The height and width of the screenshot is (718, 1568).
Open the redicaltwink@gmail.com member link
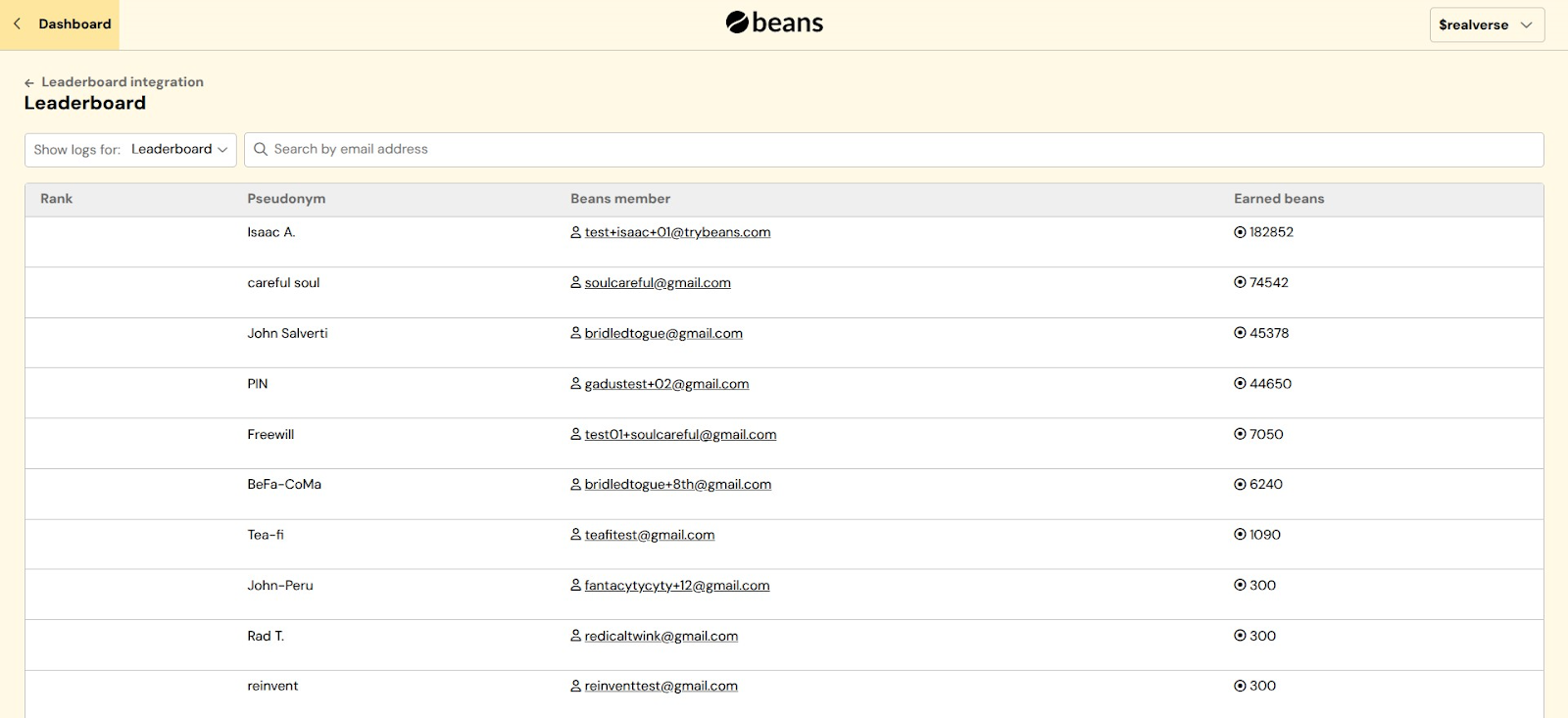tap(661, 637)
